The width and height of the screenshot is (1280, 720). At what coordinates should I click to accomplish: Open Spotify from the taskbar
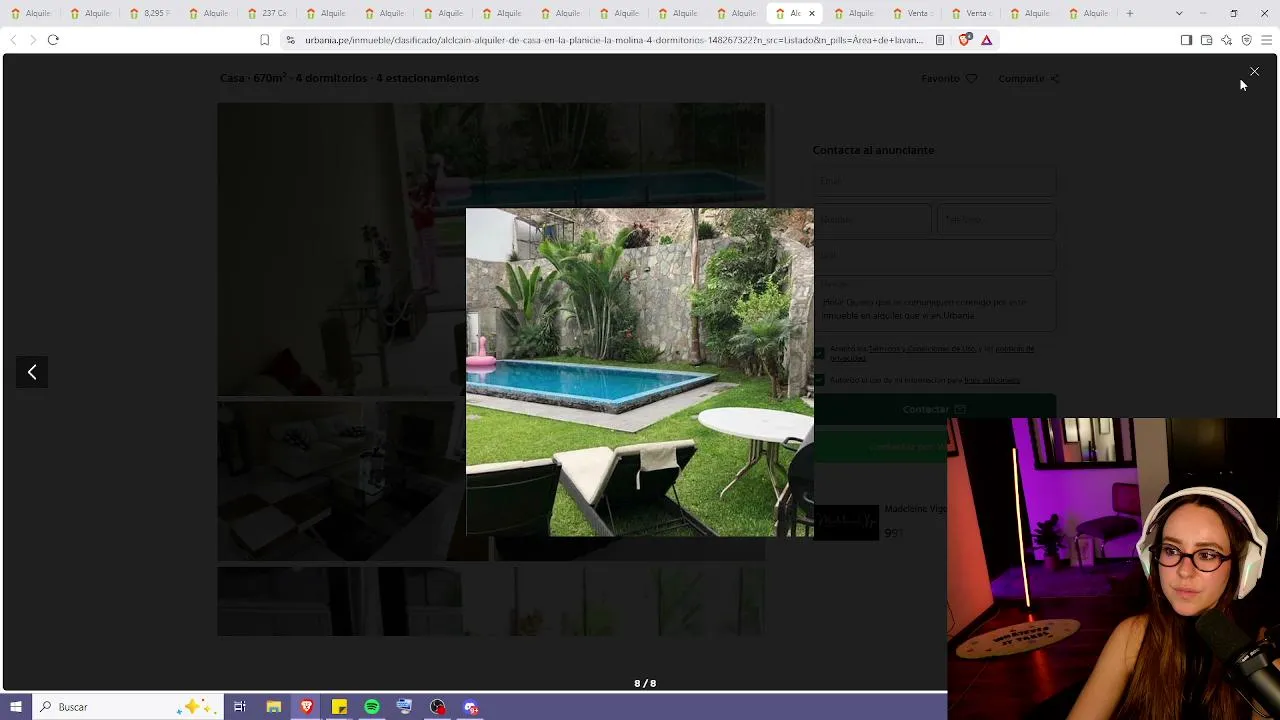pyautogui.click(x=372, y=707)
